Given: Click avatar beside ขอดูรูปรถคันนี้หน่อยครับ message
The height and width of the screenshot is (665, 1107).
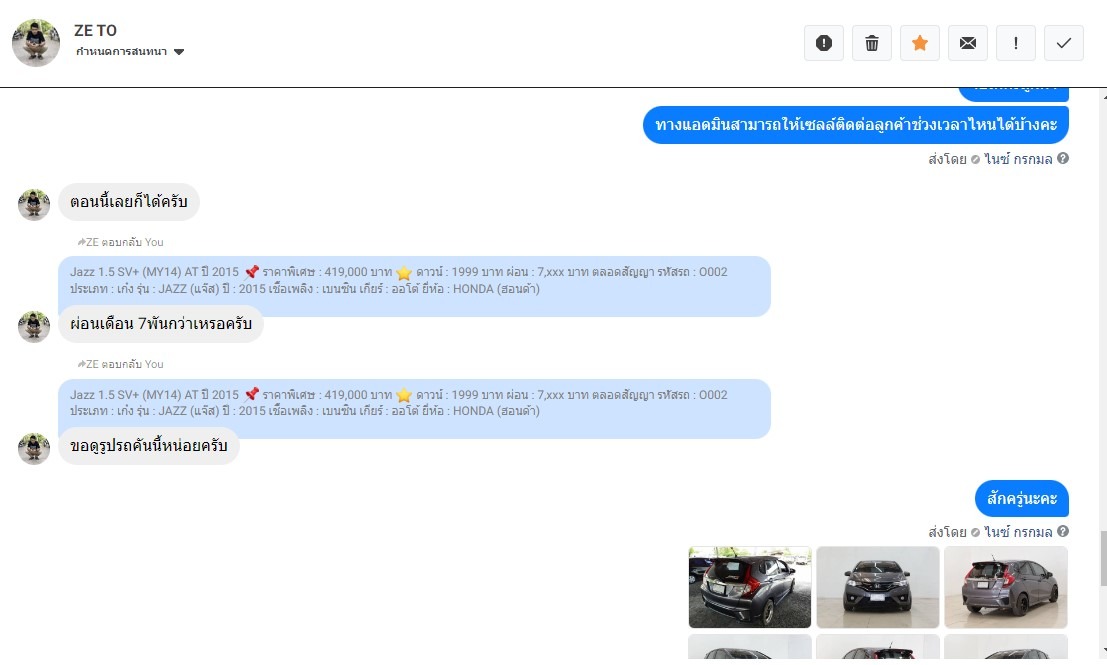Looking at the screenshot, I should (34, 449).
